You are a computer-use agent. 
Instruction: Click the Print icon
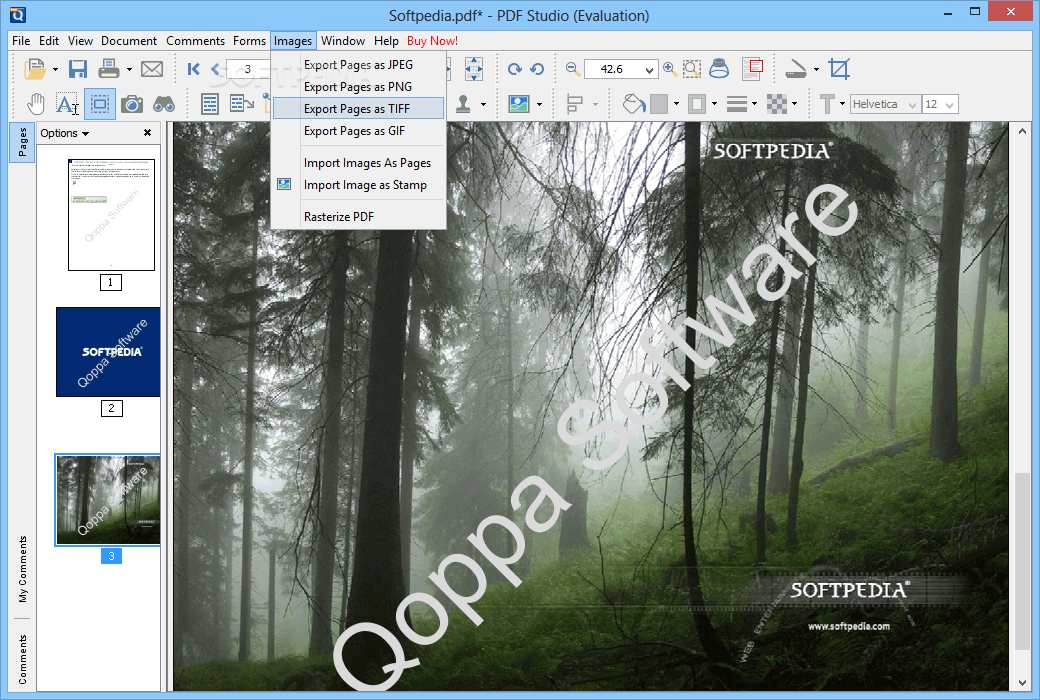click(x=109, y=69)
